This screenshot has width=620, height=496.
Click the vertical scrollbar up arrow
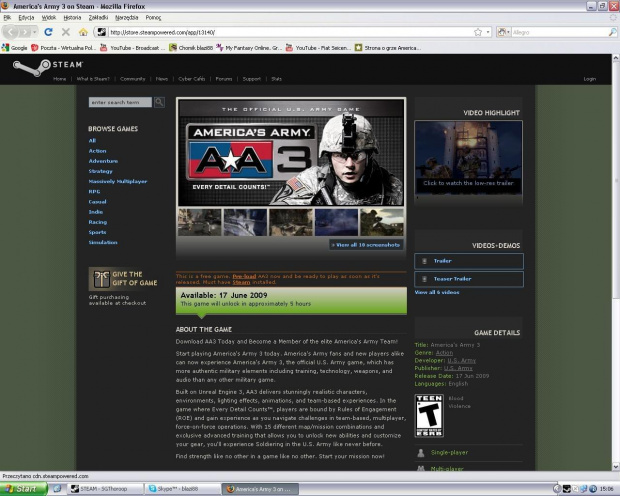(x=616, y=58)
